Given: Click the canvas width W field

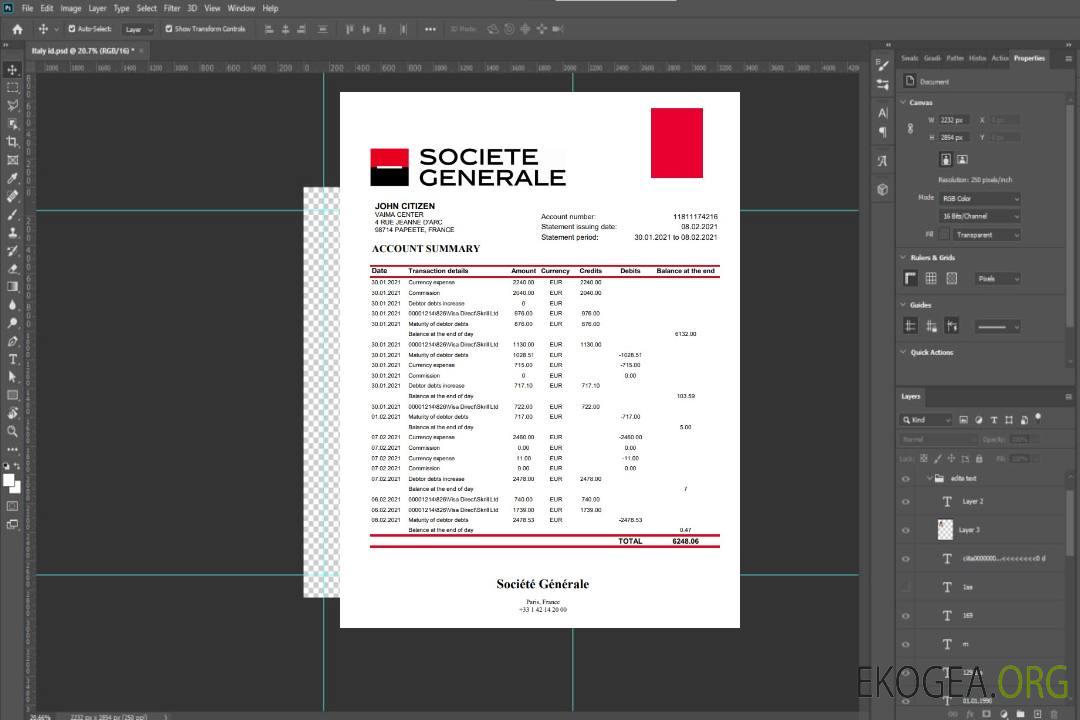Looking at the screenshot, I should [954, 120].
